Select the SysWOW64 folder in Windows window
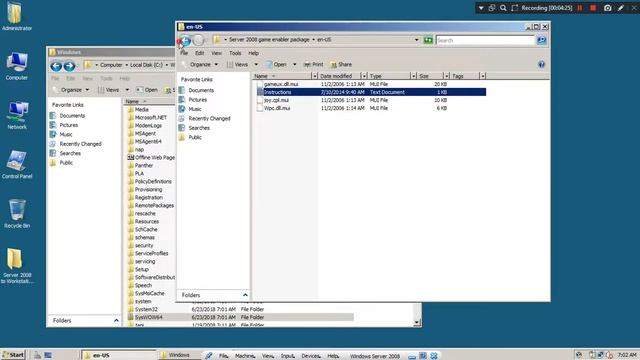This screenshot has width=640, height=360. point(240,317)
